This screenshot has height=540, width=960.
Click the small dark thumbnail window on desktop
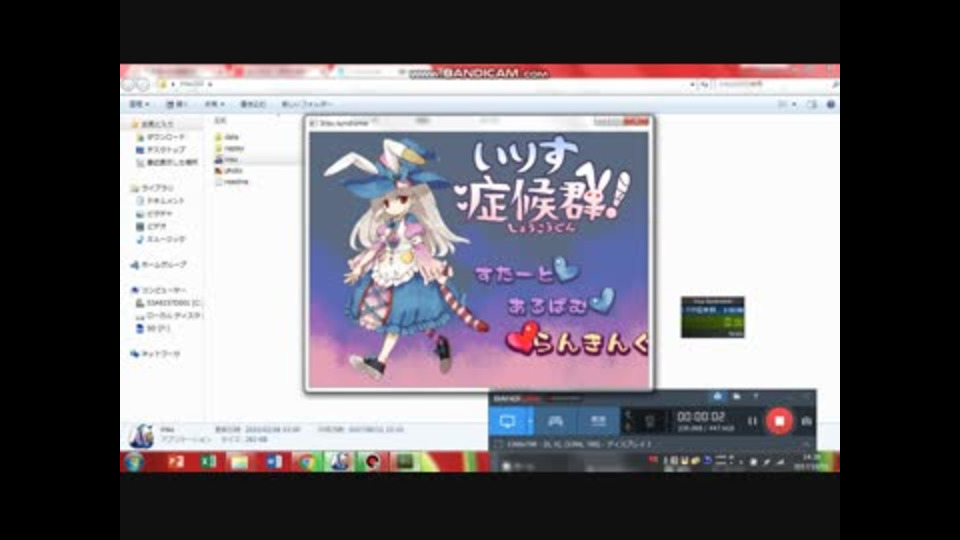tap(713, 317)
